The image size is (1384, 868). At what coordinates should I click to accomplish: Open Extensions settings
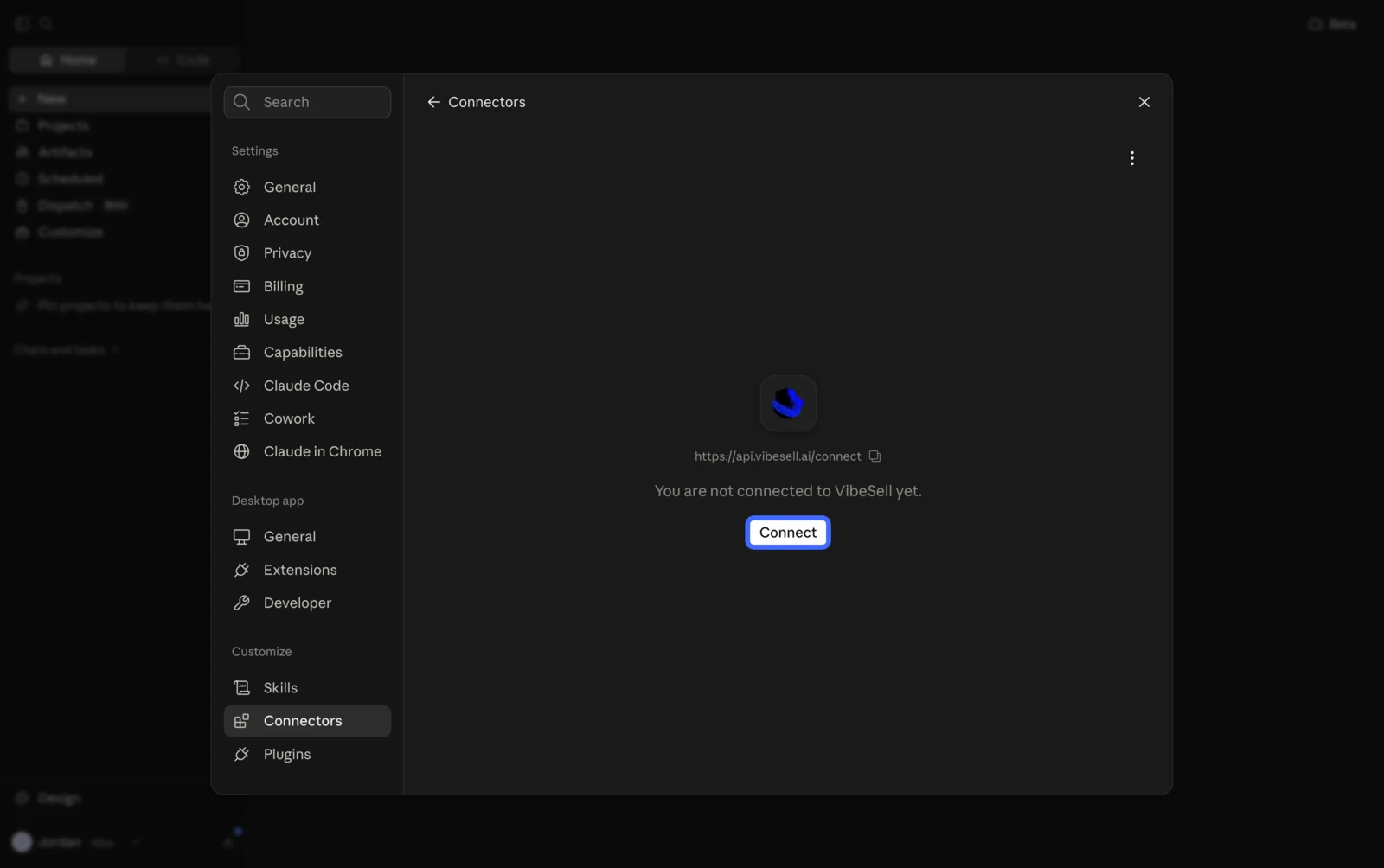(x=307, y=570)
